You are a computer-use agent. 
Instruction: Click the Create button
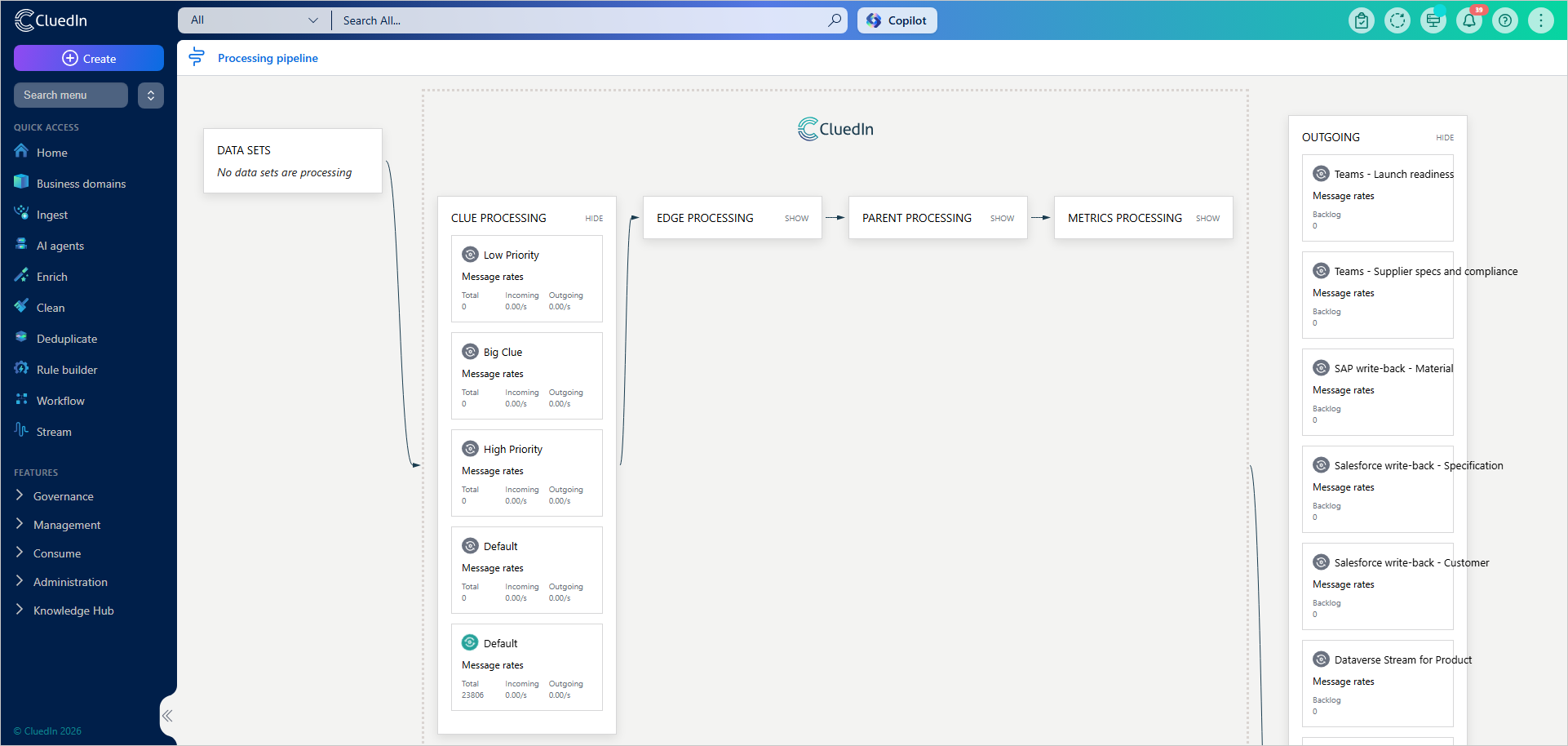tap(89, 58)
